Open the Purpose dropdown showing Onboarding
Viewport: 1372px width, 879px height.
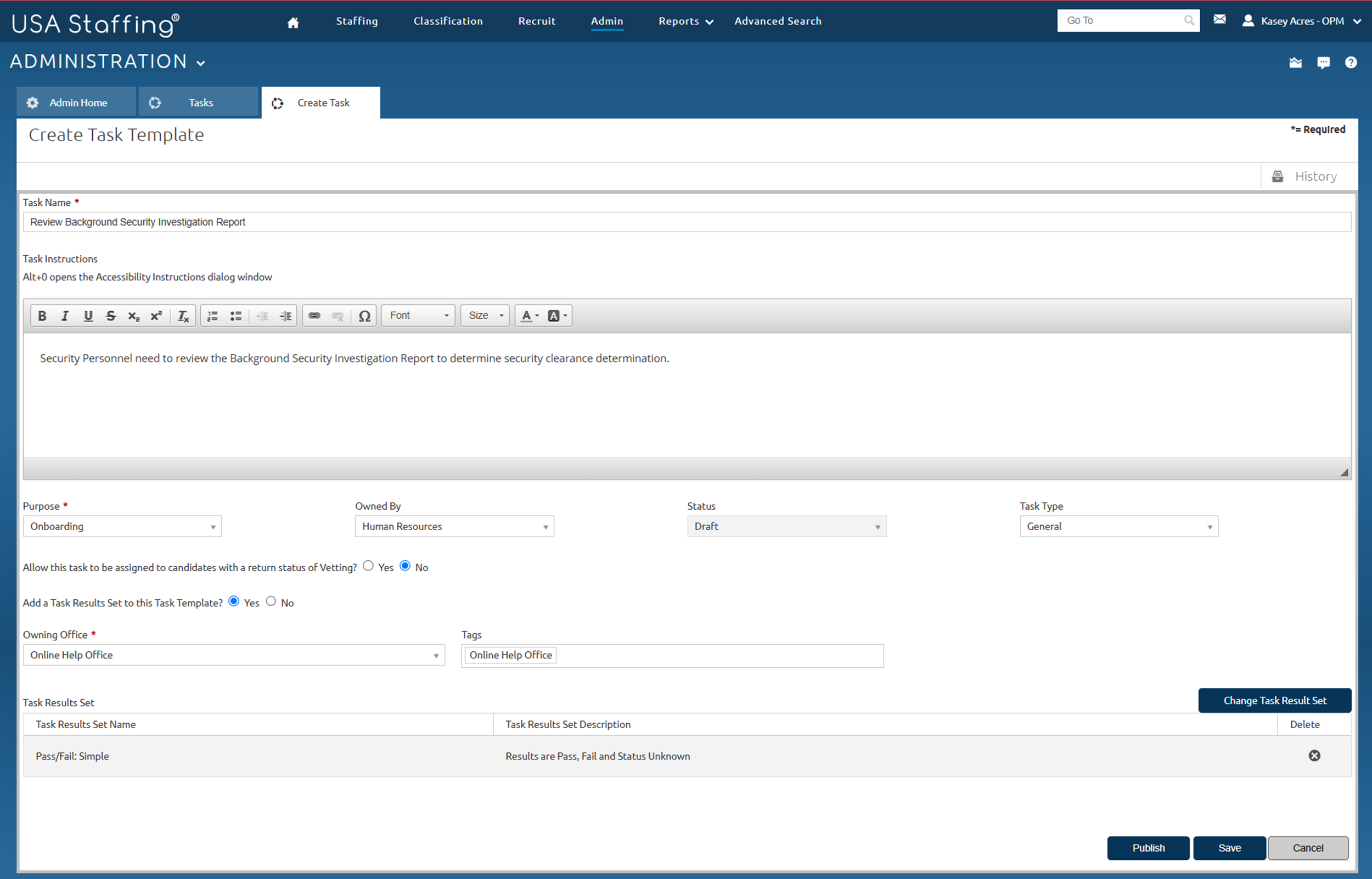(122, 526)
